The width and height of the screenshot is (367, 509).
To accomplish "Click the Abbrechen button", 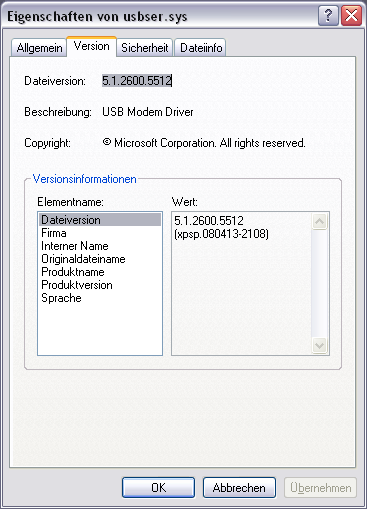I will [x=239, y=488].
